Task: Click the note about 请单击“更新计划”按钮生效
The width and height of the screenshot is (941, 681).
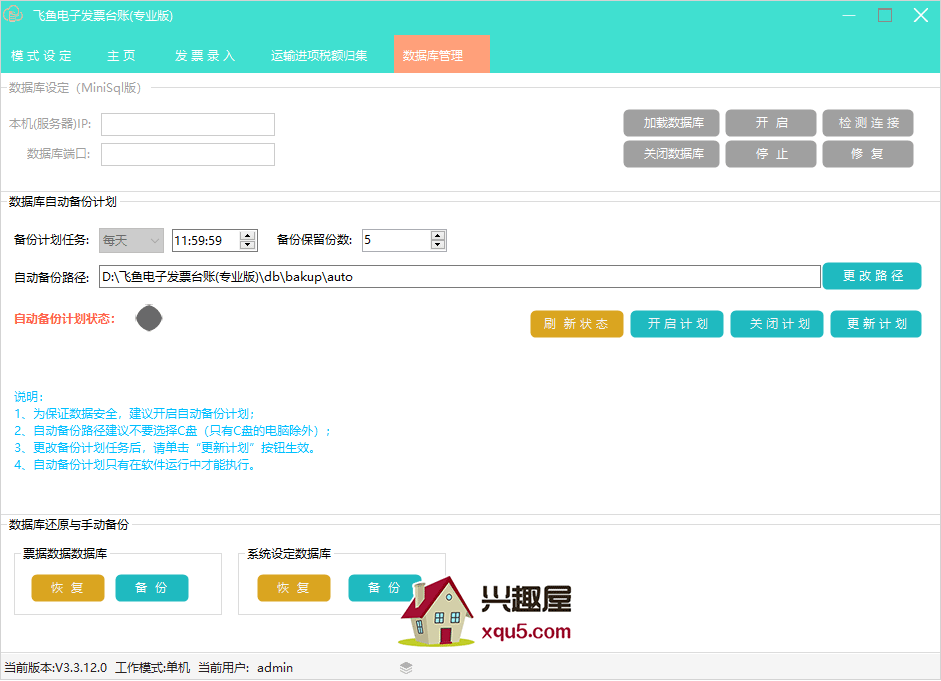Action: pyautogui.click(x=165, y=448)
